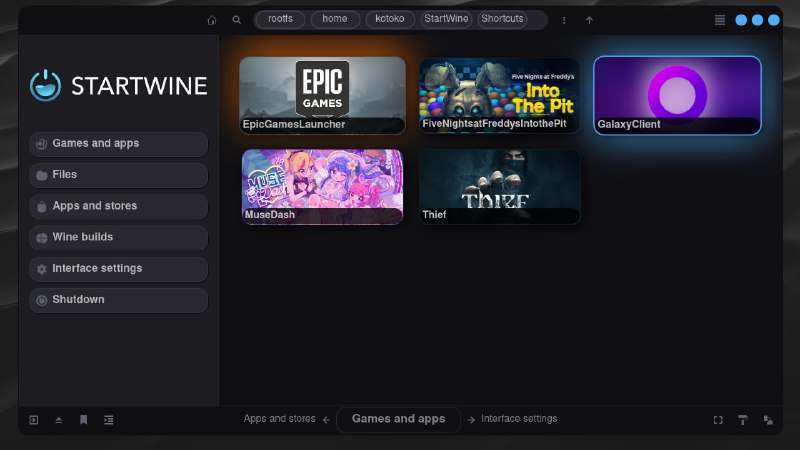Go to previous page Apps and stores
This screenshot has height=450, width=800.
point(280,419)
